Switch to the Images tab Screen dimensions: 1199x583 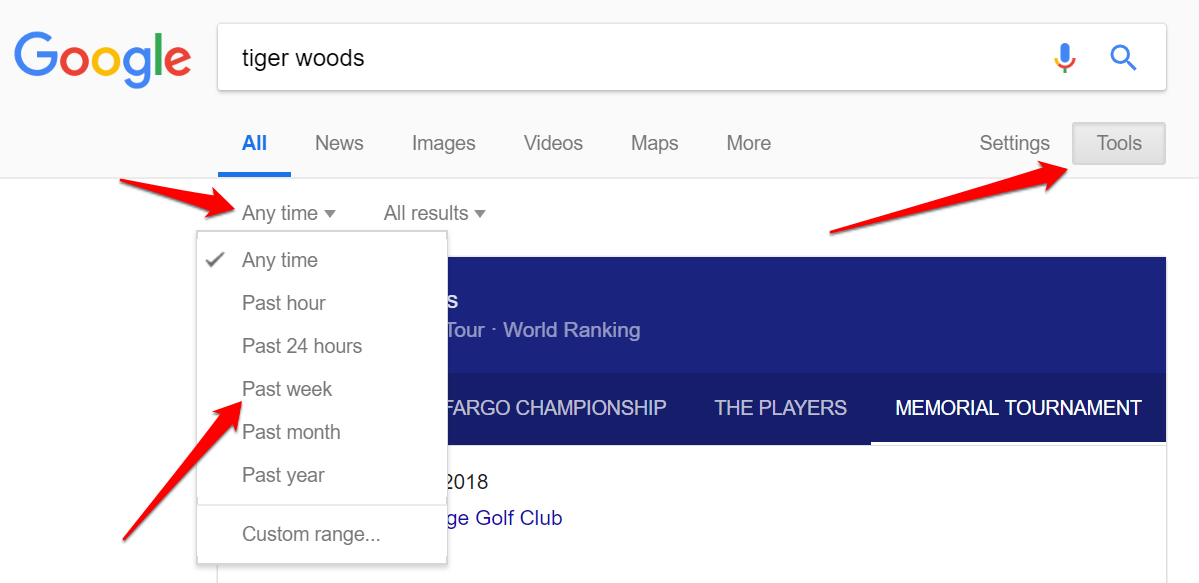tap(443, 143)
